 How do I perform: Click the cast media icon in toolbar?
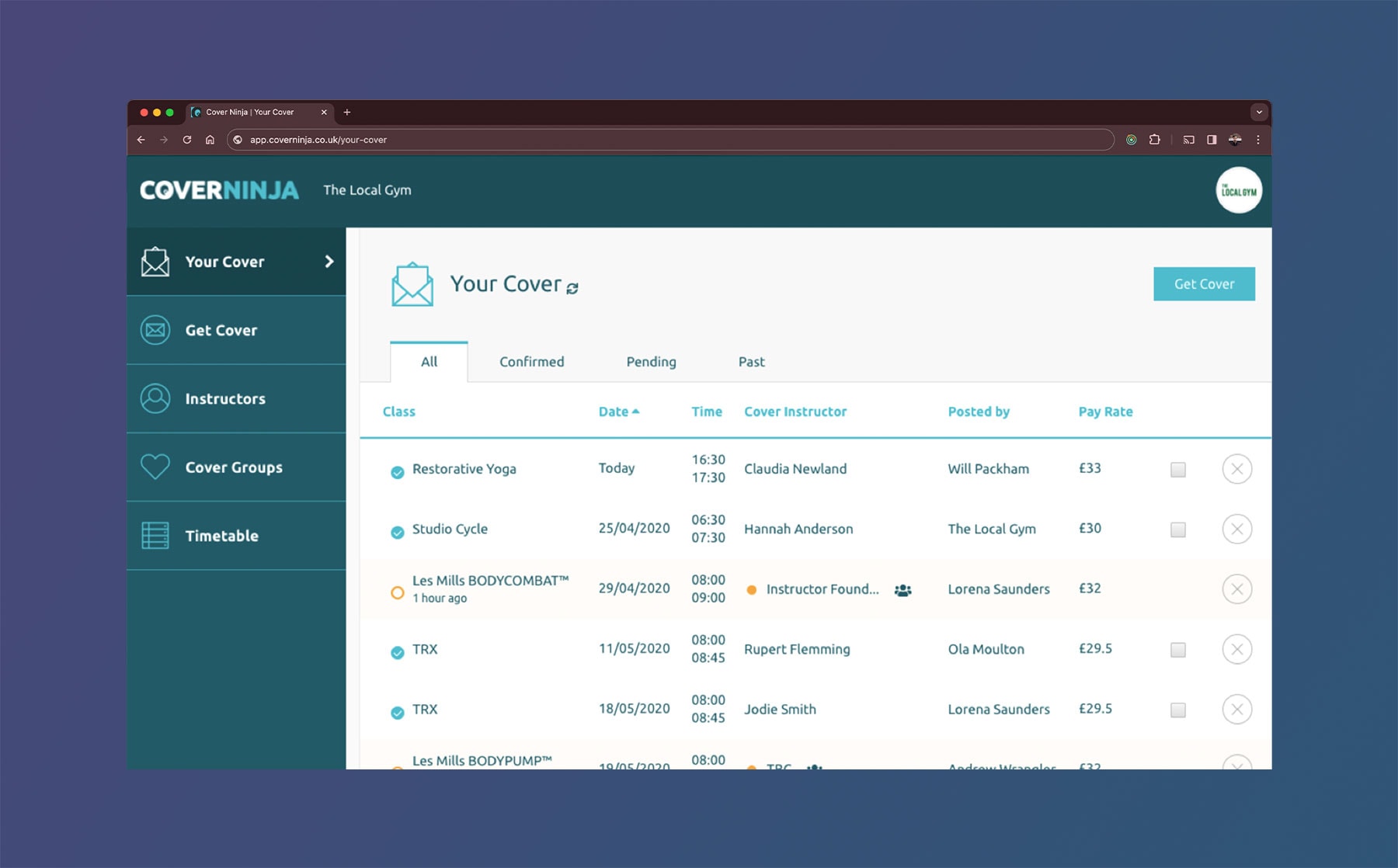click(x=1188, y=140)
